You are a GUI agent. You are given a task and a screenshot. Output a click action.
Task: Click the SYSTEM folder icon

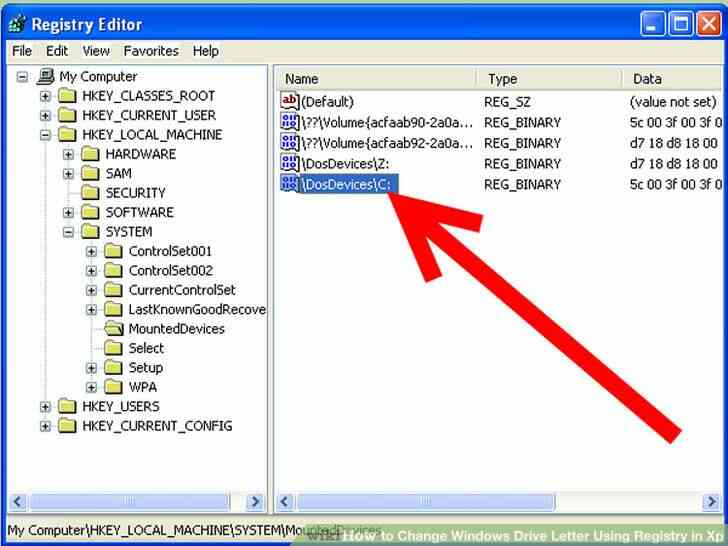click(x=90, y=232)
